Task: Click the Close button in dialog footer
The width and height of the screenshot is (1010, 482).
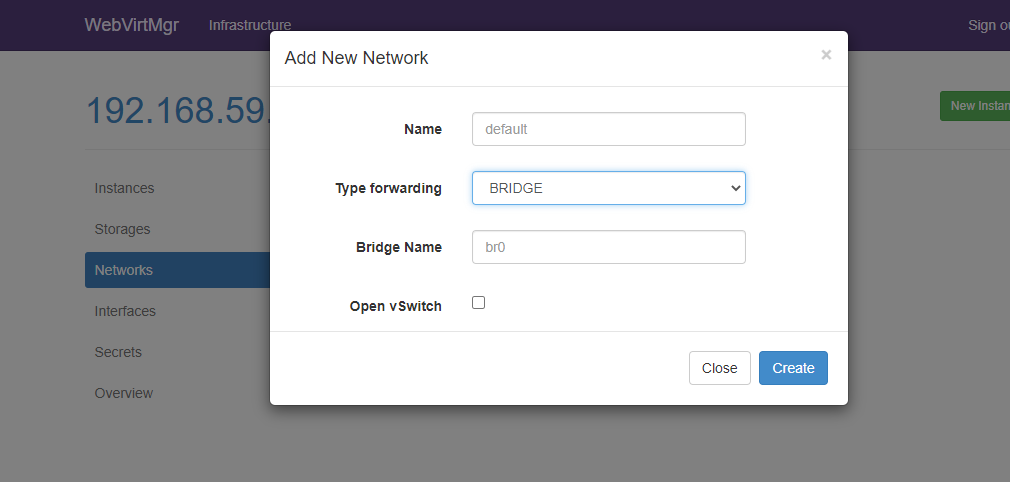Action: (719, 368)
